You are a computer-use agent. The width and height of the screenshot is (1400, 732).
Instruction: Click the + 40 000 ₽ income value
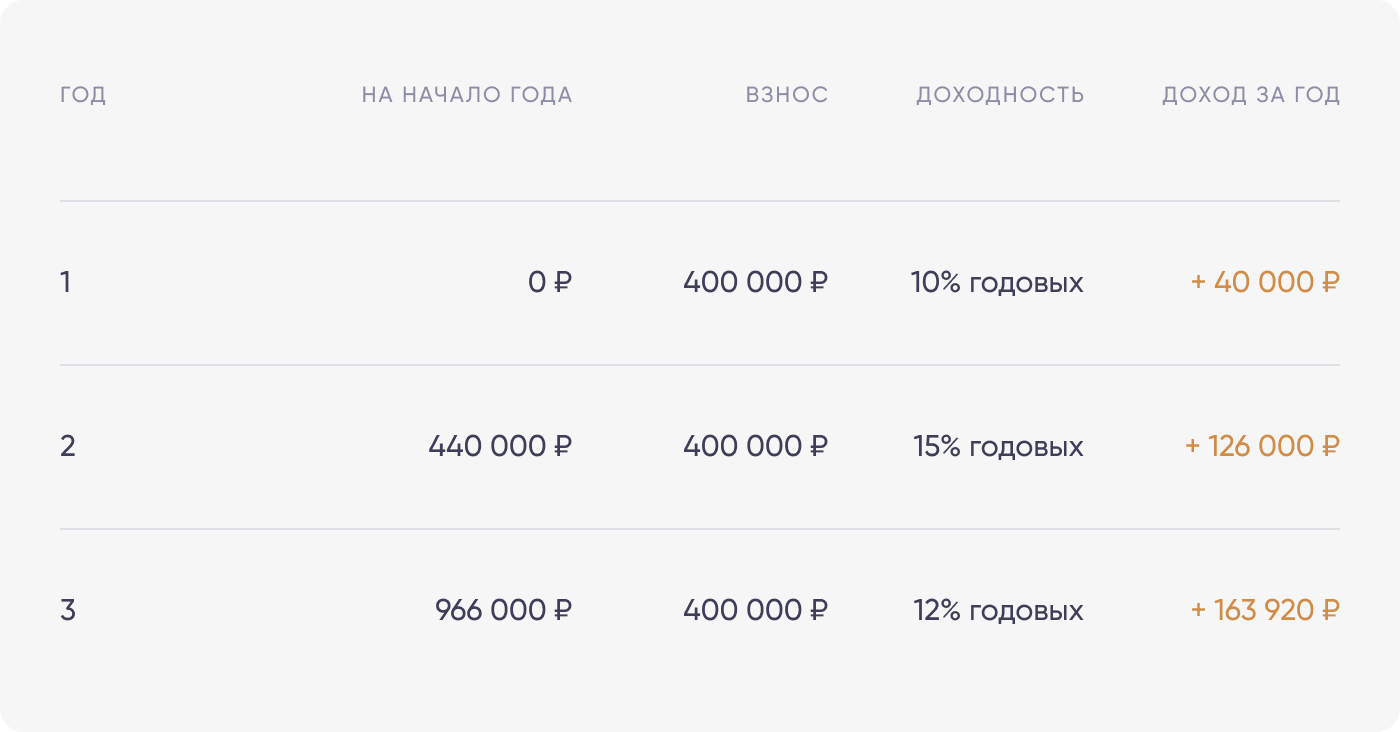click(1265, 283)
